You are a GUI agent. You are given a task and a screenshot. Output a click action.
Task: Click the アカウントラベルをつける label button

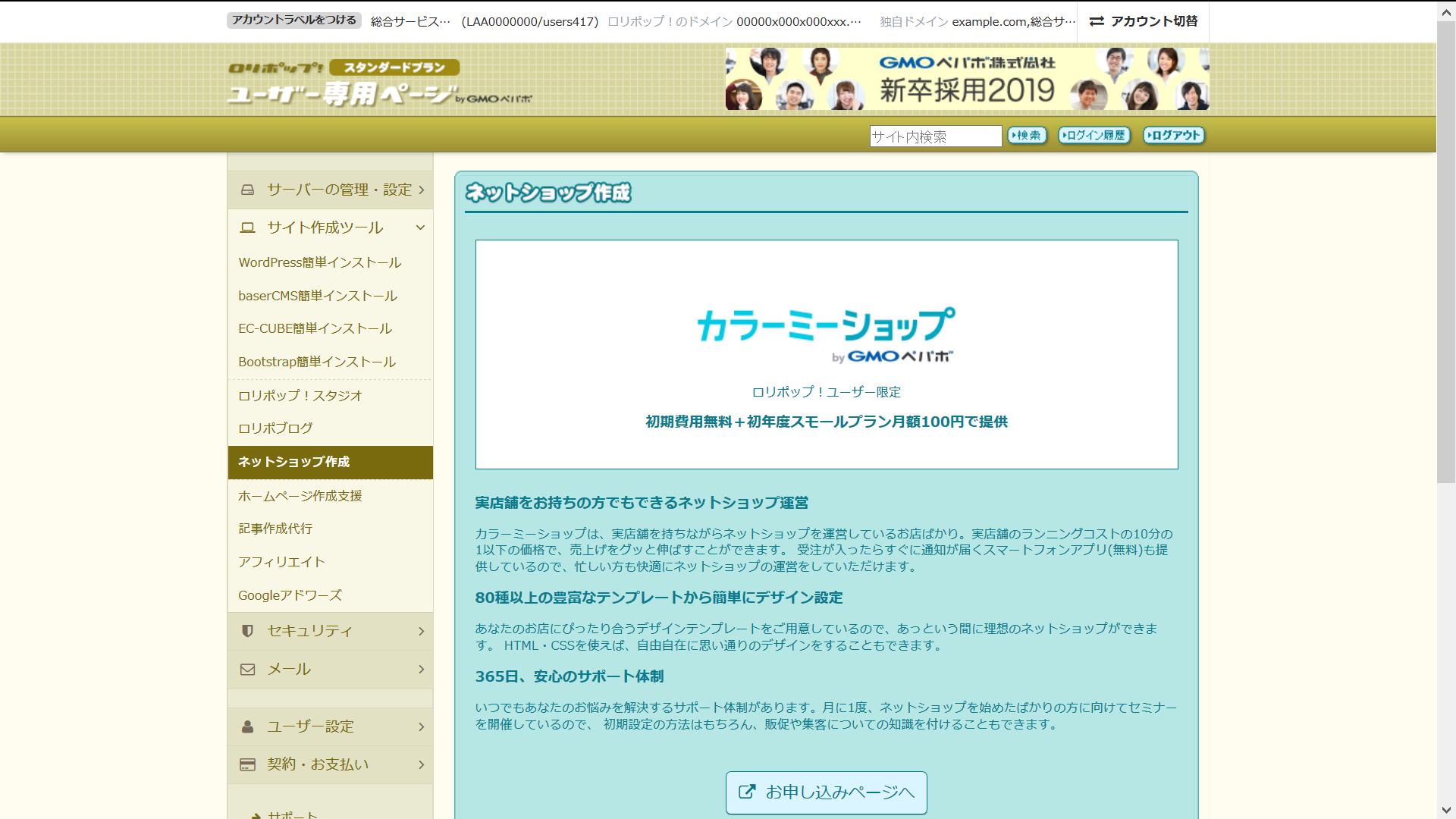[x=293, y=20]
